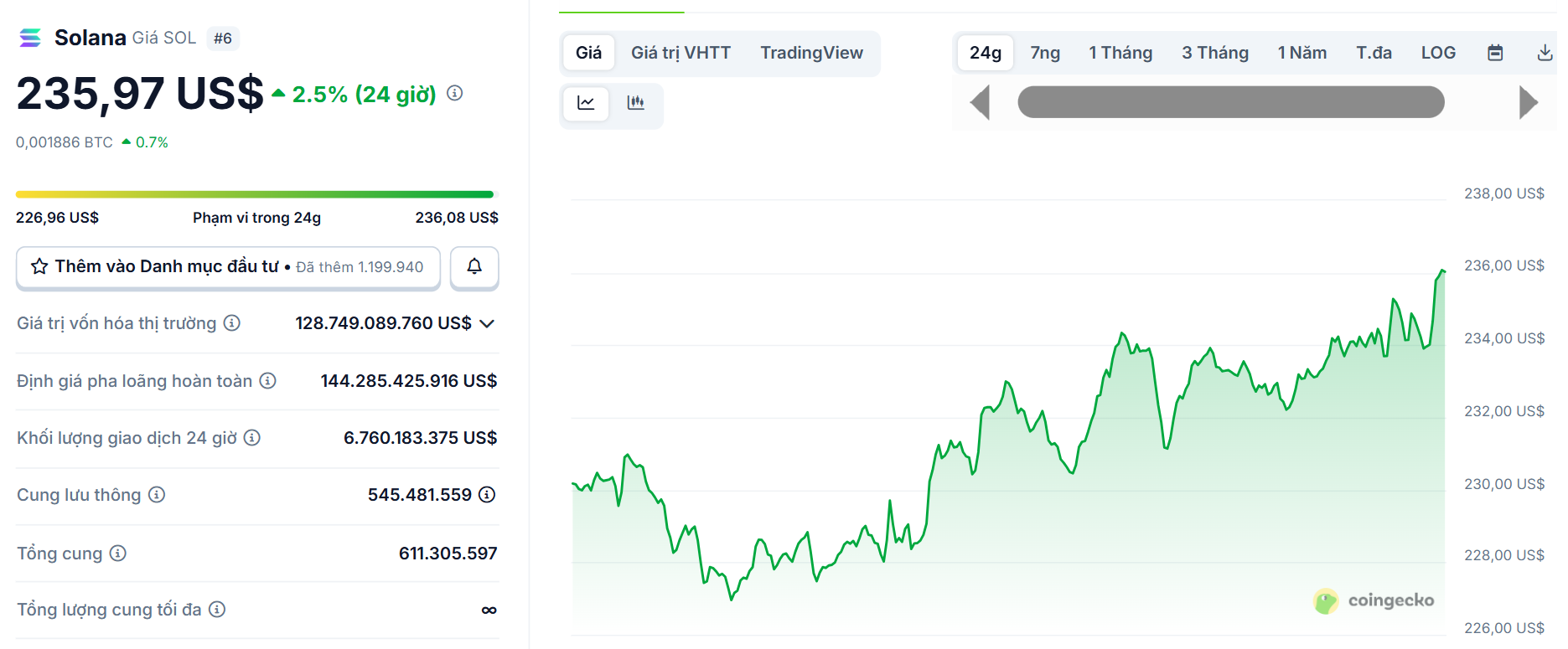Click info icon next to Tổng cung
The image size is (1568, 649).
point(118,554)
